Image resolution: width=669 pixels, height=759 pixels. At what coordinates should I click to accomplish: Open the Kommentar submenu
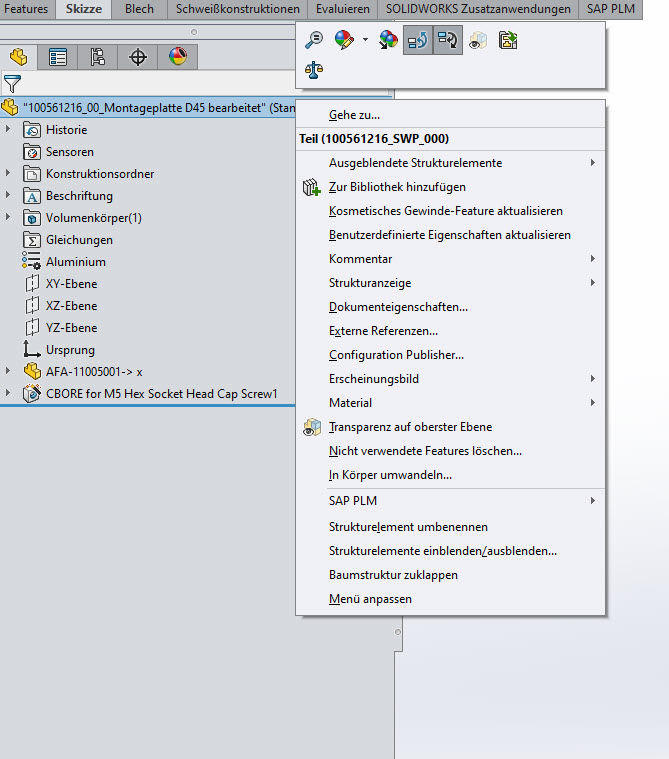(x=450, y=258)
